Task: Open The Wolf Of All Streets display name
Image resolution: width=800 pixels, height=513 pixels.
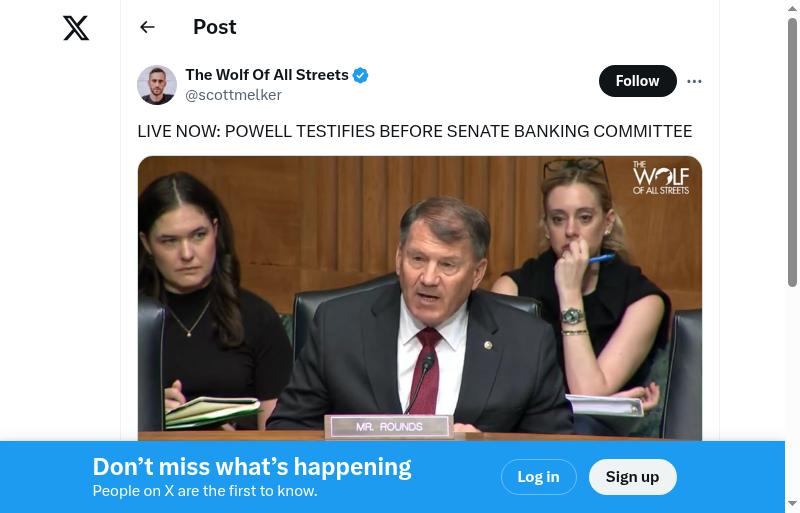Action: (x=267, y=75)
